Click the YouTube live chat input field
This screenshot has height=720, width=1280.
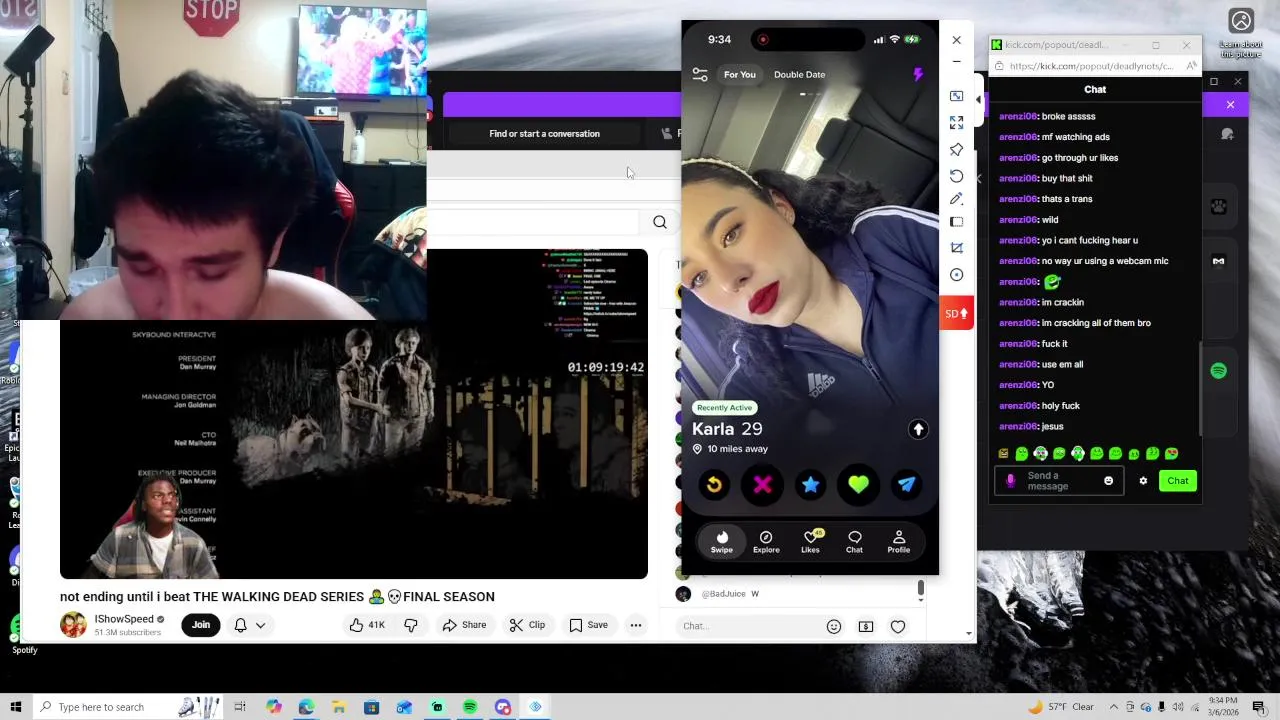750,626
